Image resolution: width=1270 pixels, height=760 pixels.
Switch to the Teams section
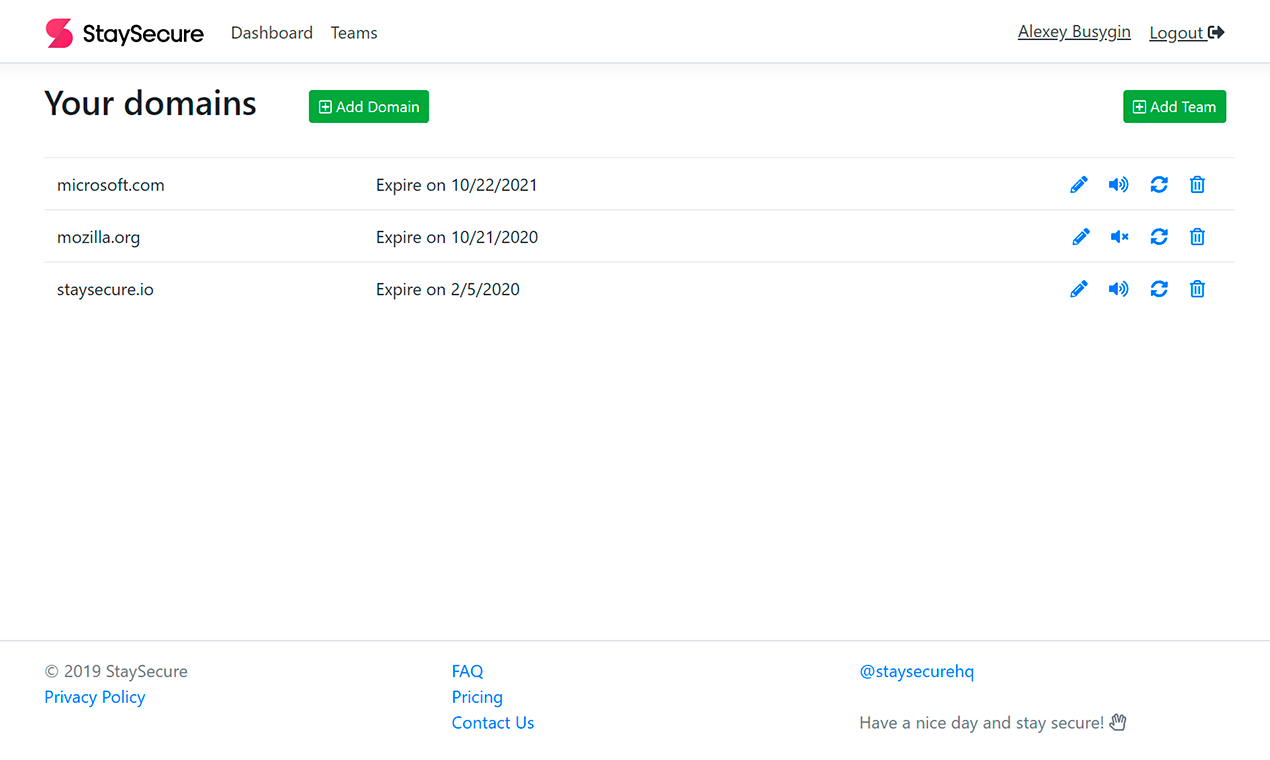point(353,32)
